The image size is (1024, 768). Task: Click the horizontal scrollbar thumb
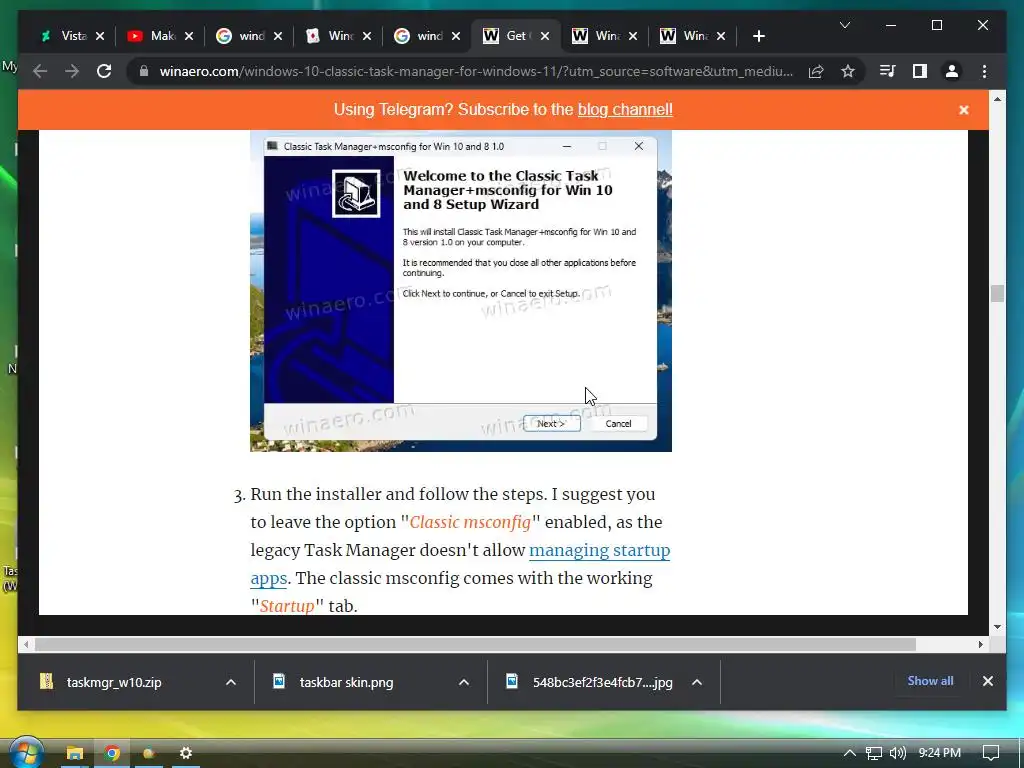tap(475, 644)
